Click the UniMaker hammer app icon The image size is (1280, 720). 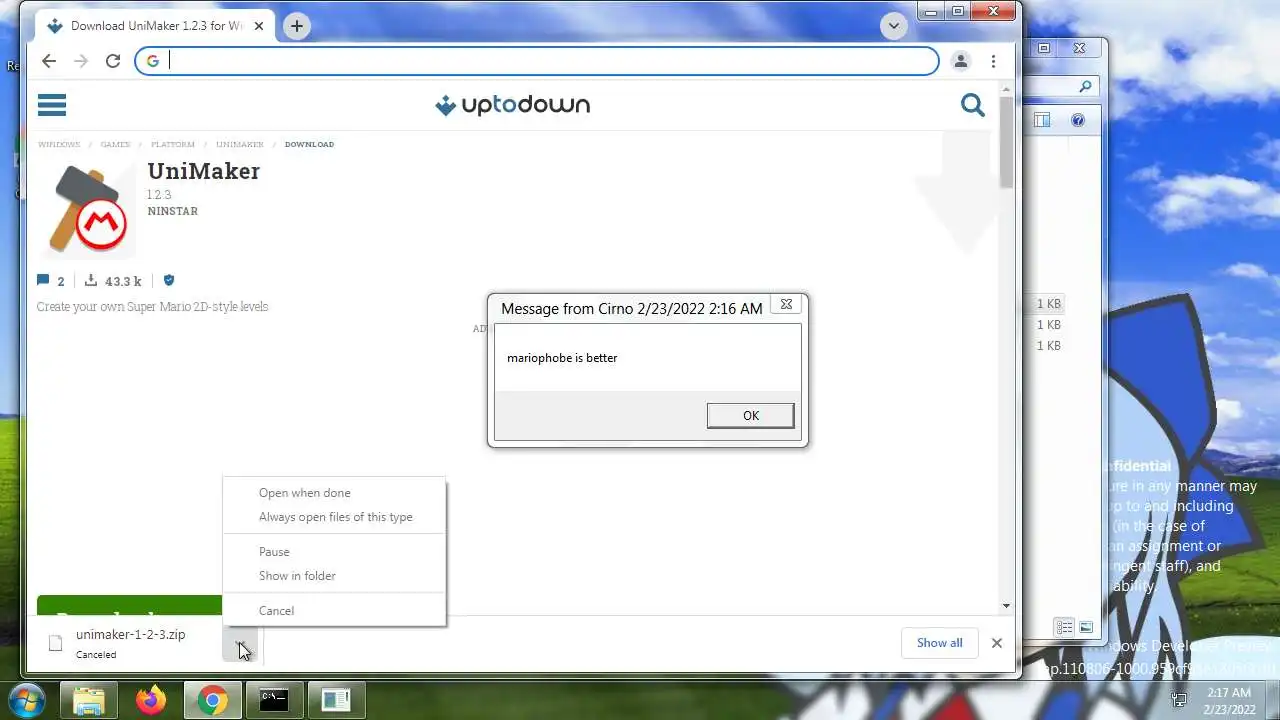pyautogui.click(x=88, y=209)
